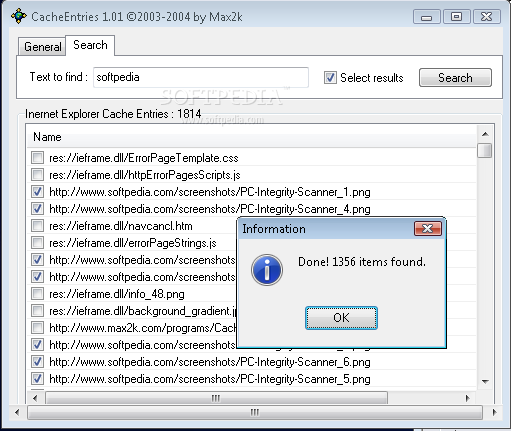This screenshot has height=431, width=511.
Task: Click the window's bottom scroll left arrow
Action: (x=17, y=412)
